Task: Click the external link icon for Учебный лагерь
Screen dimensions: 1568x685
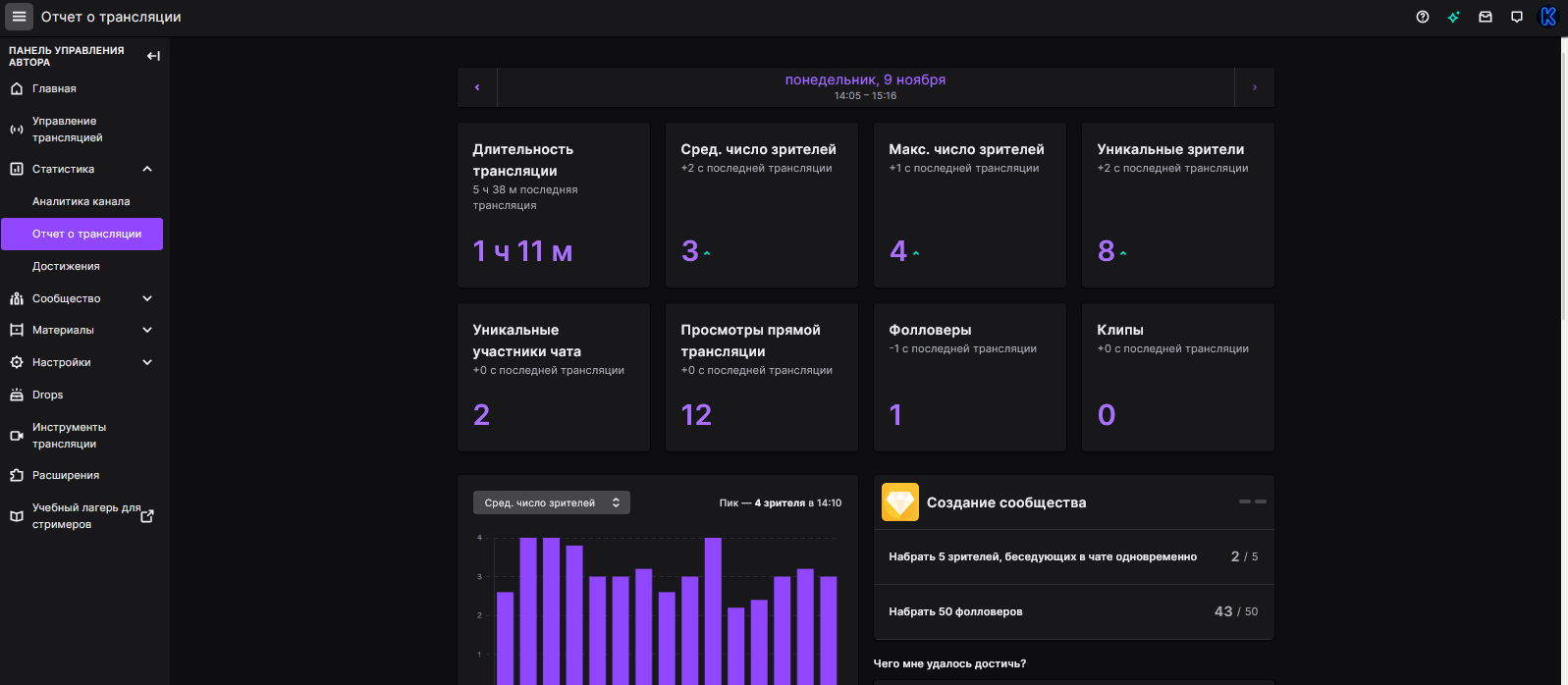Action: pyautogui.click(x=147, y=516)
